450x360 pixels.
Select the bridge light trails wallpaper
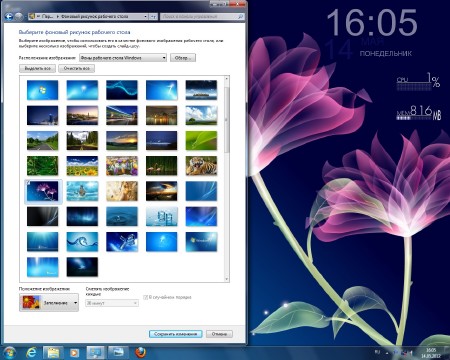(x=122, y=115)
